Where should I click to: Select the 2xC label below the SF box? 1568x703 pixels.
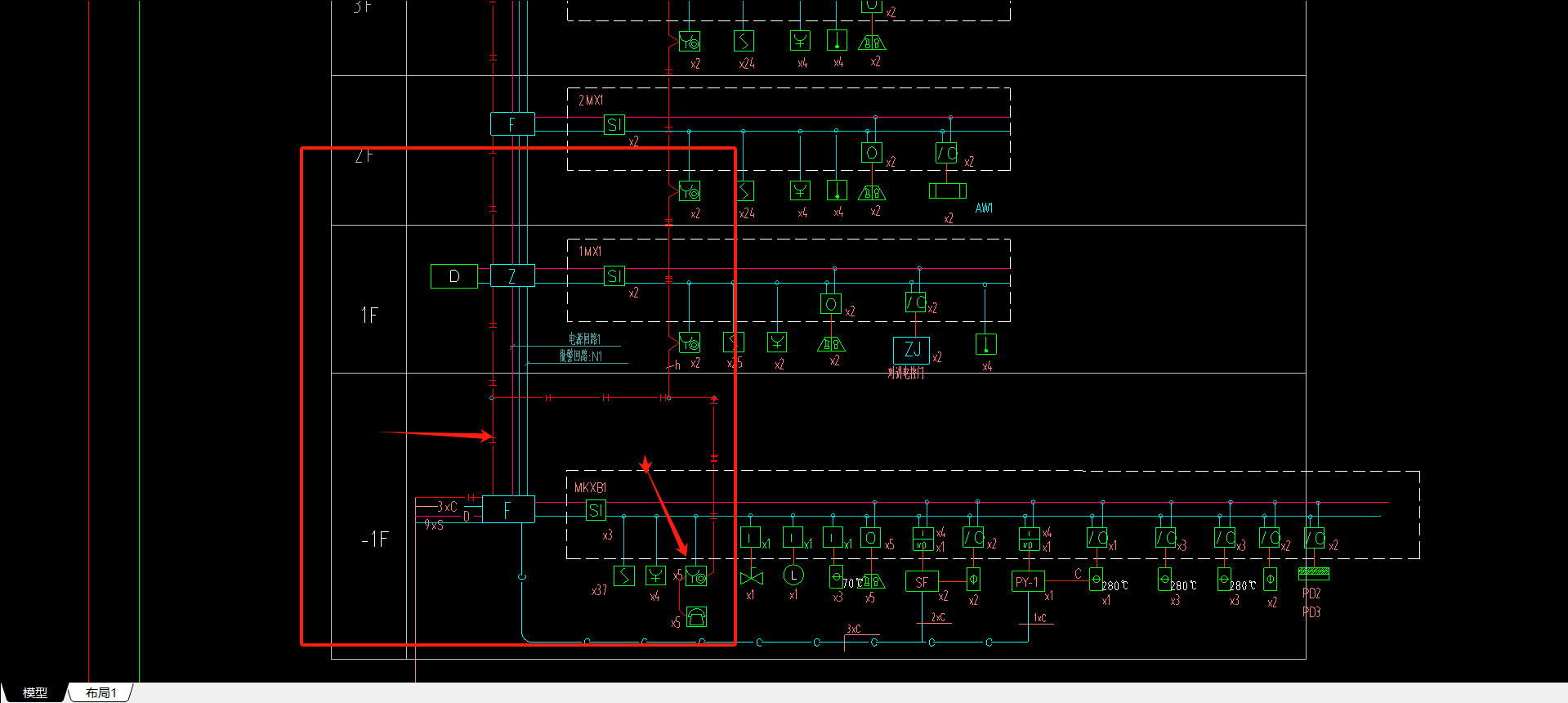938,617
